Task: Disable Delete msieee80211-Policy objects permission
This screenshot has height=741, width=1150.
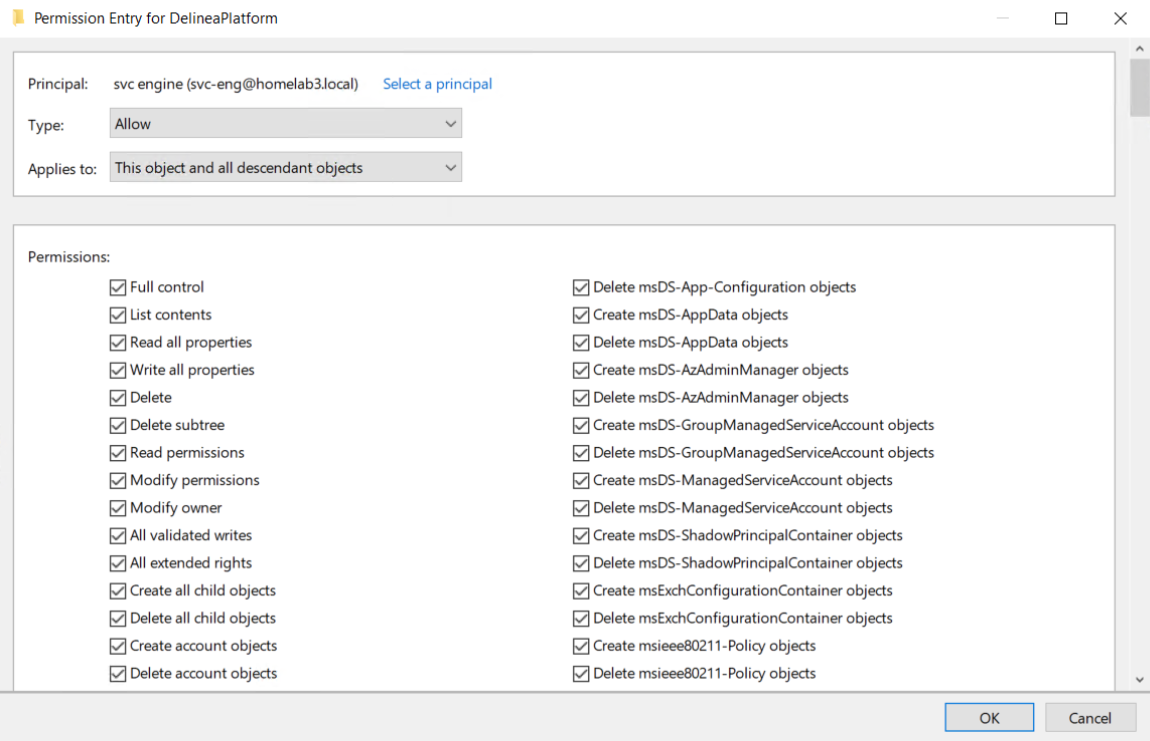Action: (x=581, y=674)
